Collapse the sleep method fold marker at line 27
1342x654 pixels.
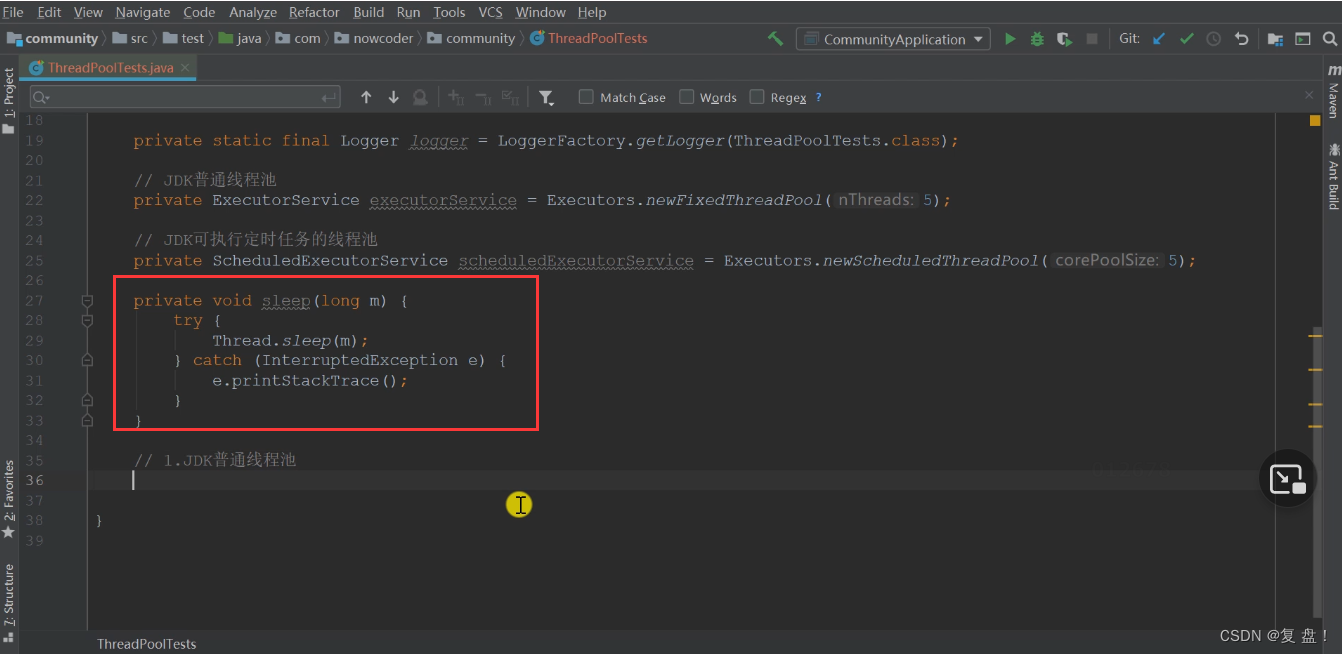click(x=87, y=300)
